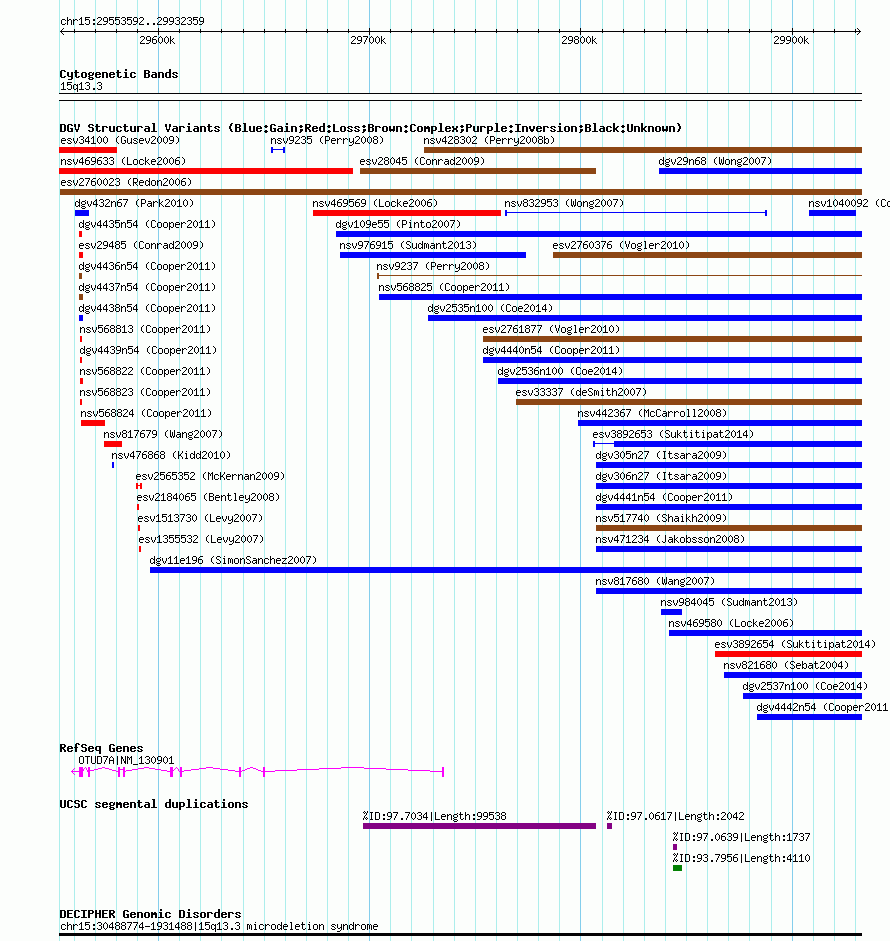The image size is (890, 941).
Task: Click nsv817680 (Wang2007) variant label
Action: pyautogui.click(x=655, y=582)
